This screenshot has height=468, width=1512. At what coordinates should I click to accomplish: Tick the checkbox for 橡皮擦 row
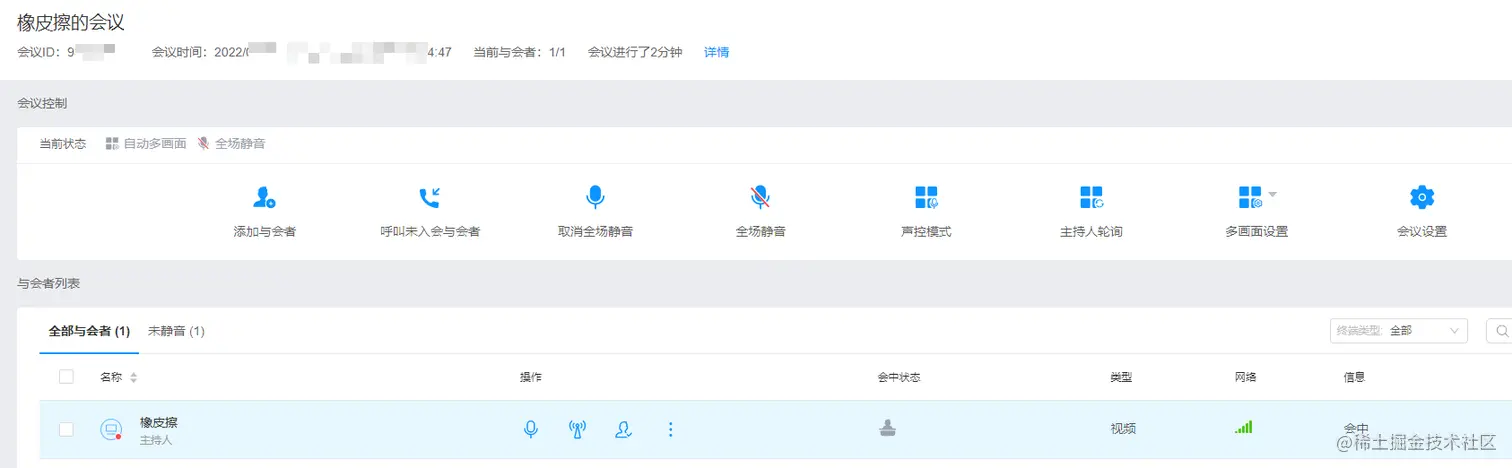[x=66, y=429]
